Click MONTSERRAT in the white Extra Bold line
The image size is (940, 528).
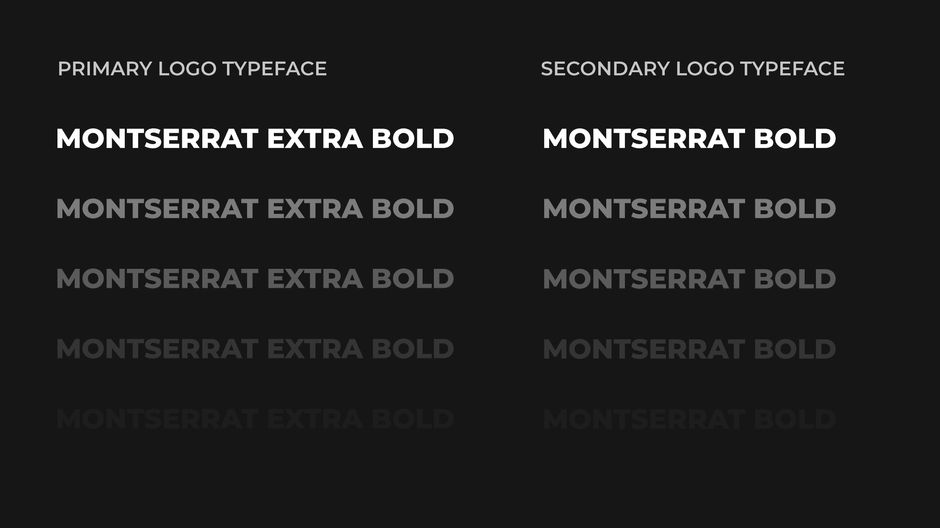pyautogui.click(x=157, y=139)
